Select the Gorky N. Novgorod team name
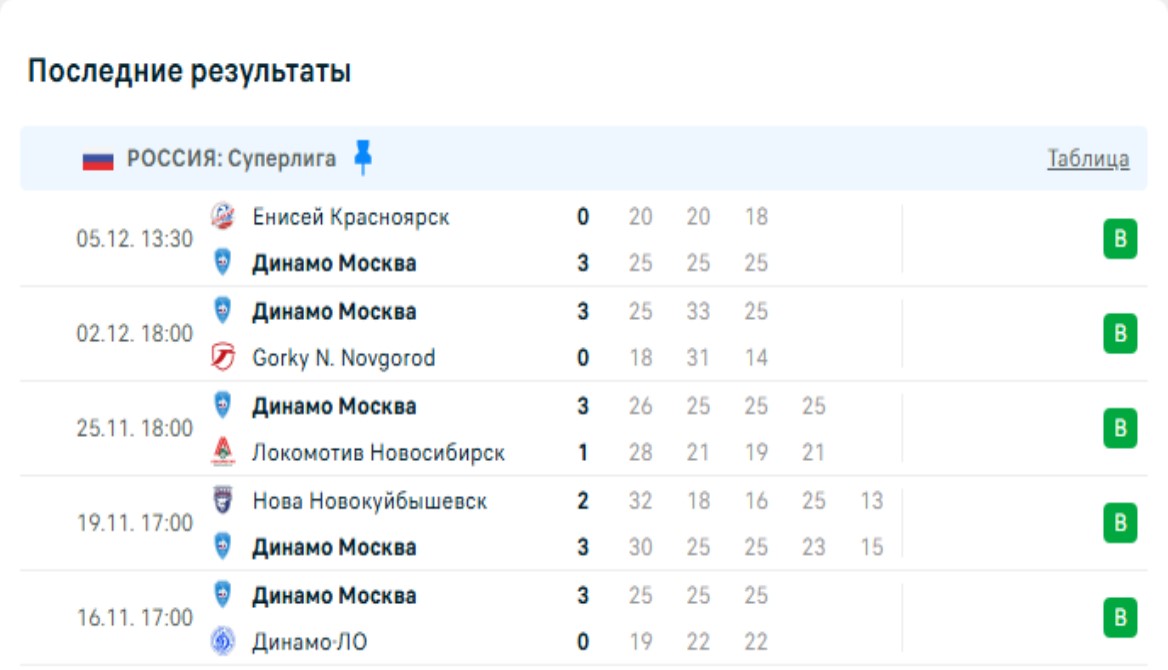1168x670 pixels. [343, 358]
